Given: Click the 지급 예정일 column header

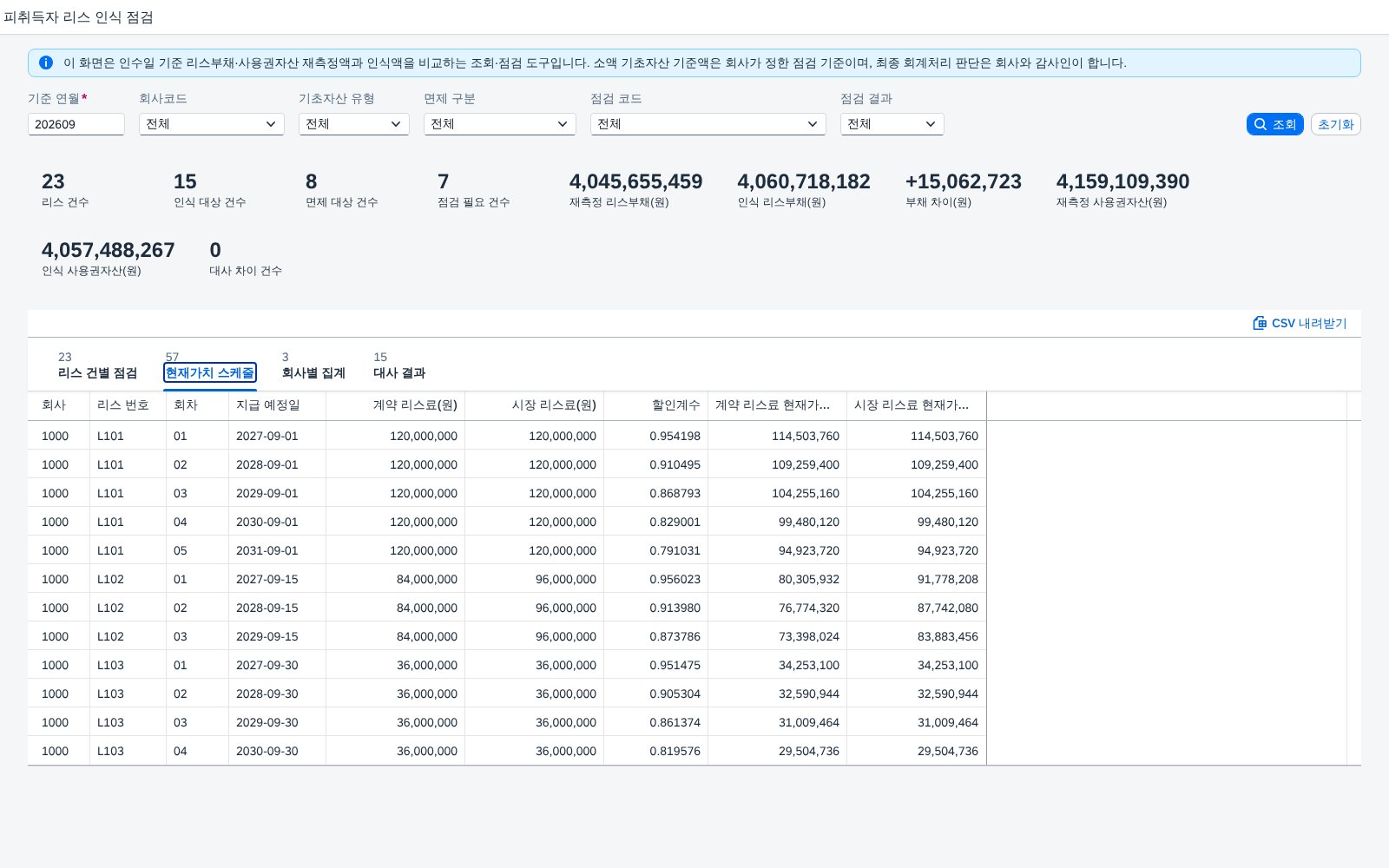Looking at the screenshot, I should coord(277,405).
